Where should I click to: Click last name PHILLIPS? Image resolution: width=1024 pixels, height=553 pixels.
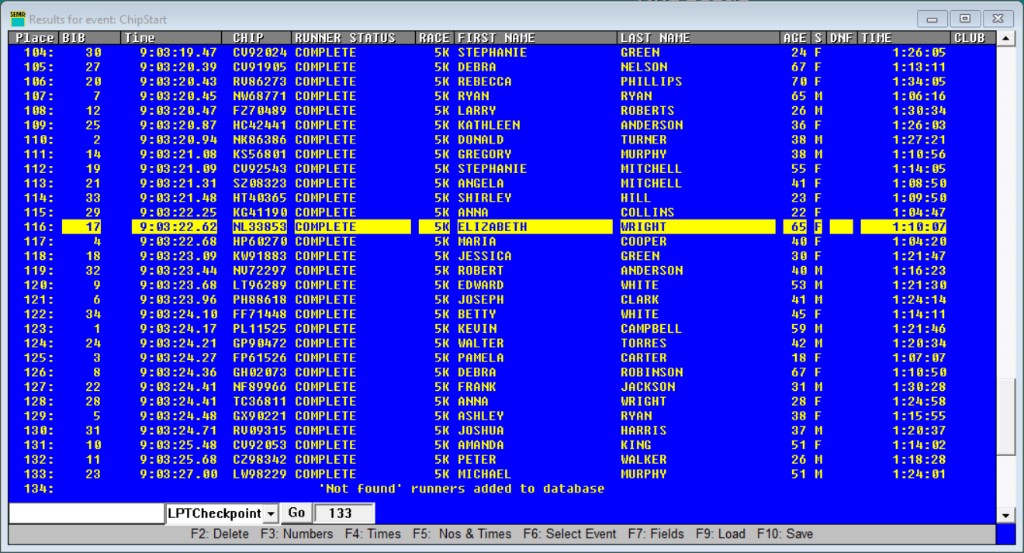(x=651, y=81)
